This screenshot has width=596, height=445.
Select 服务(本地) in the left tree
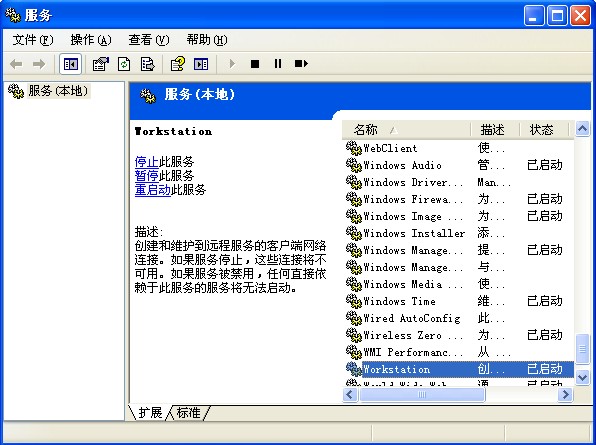click(58, 91)
